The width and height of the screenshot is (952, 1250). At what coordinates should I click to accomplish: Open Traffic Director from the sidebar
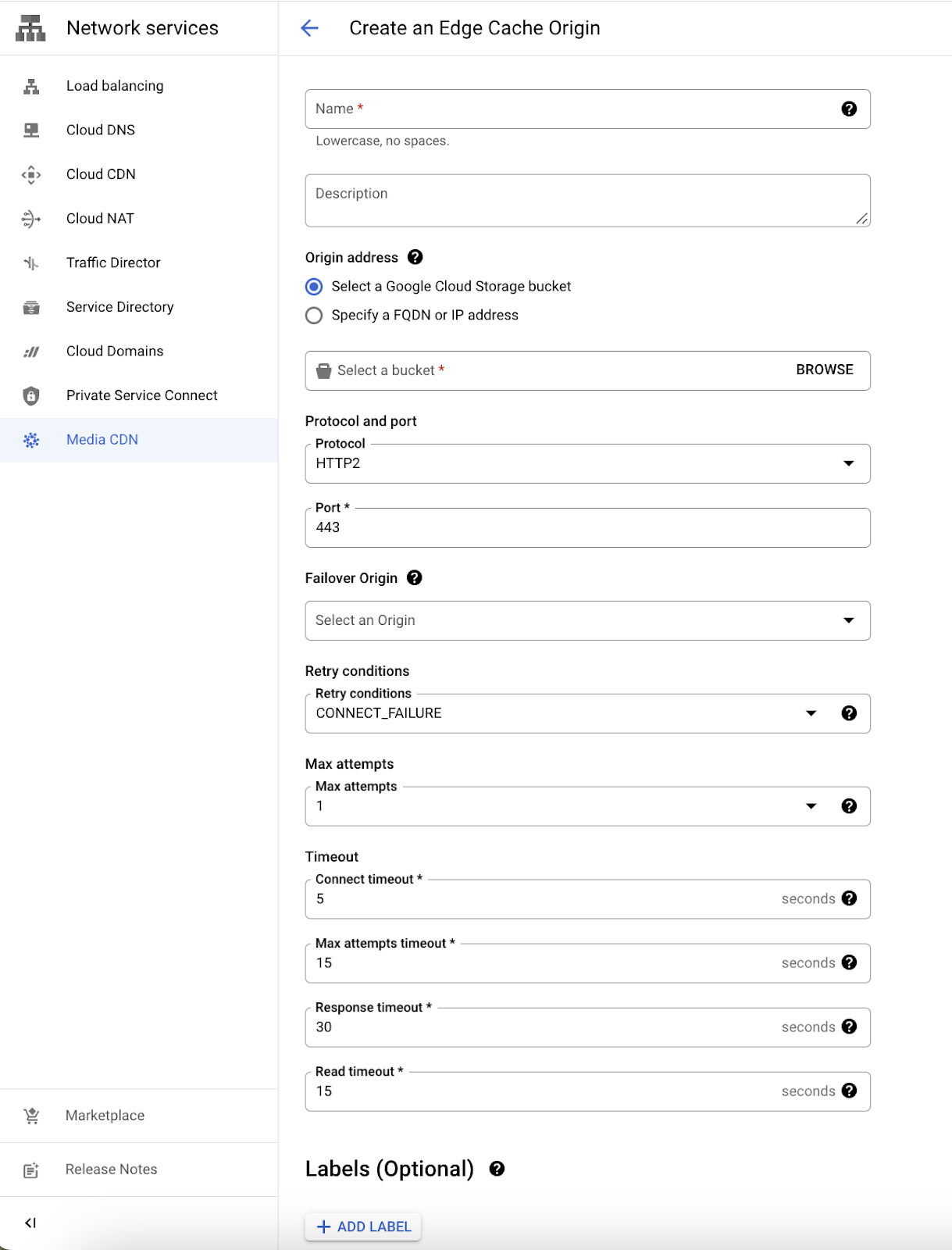113,262
